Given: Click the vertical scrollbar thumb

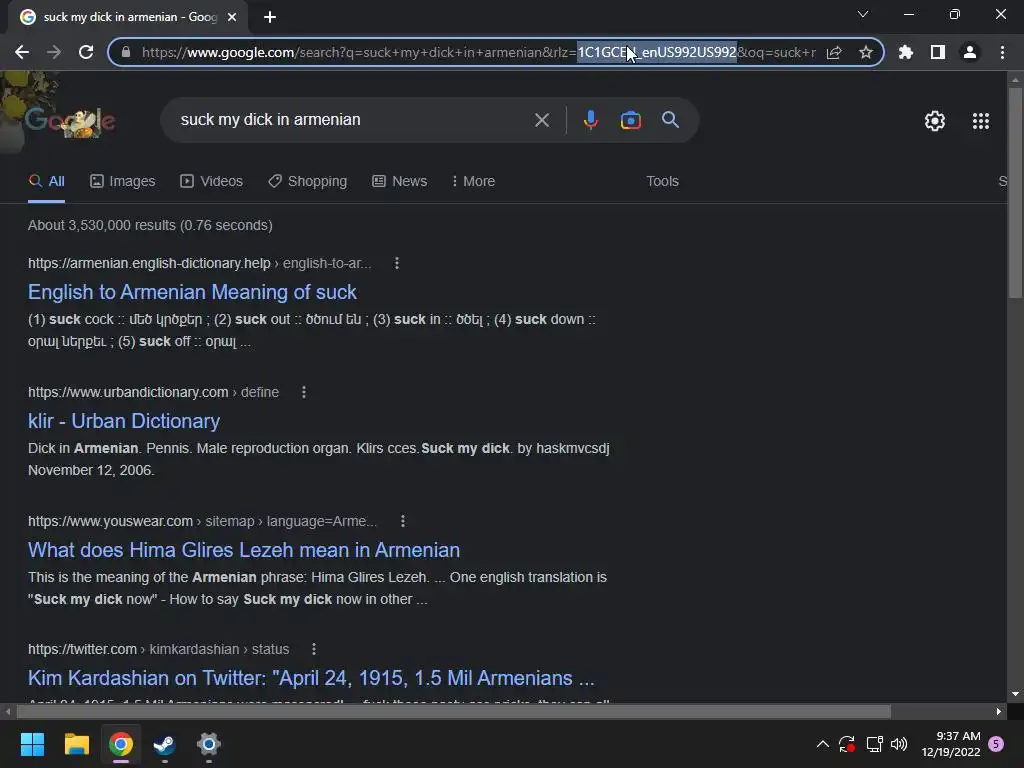Looking at the screenshot, I should tap(1015, 193).
